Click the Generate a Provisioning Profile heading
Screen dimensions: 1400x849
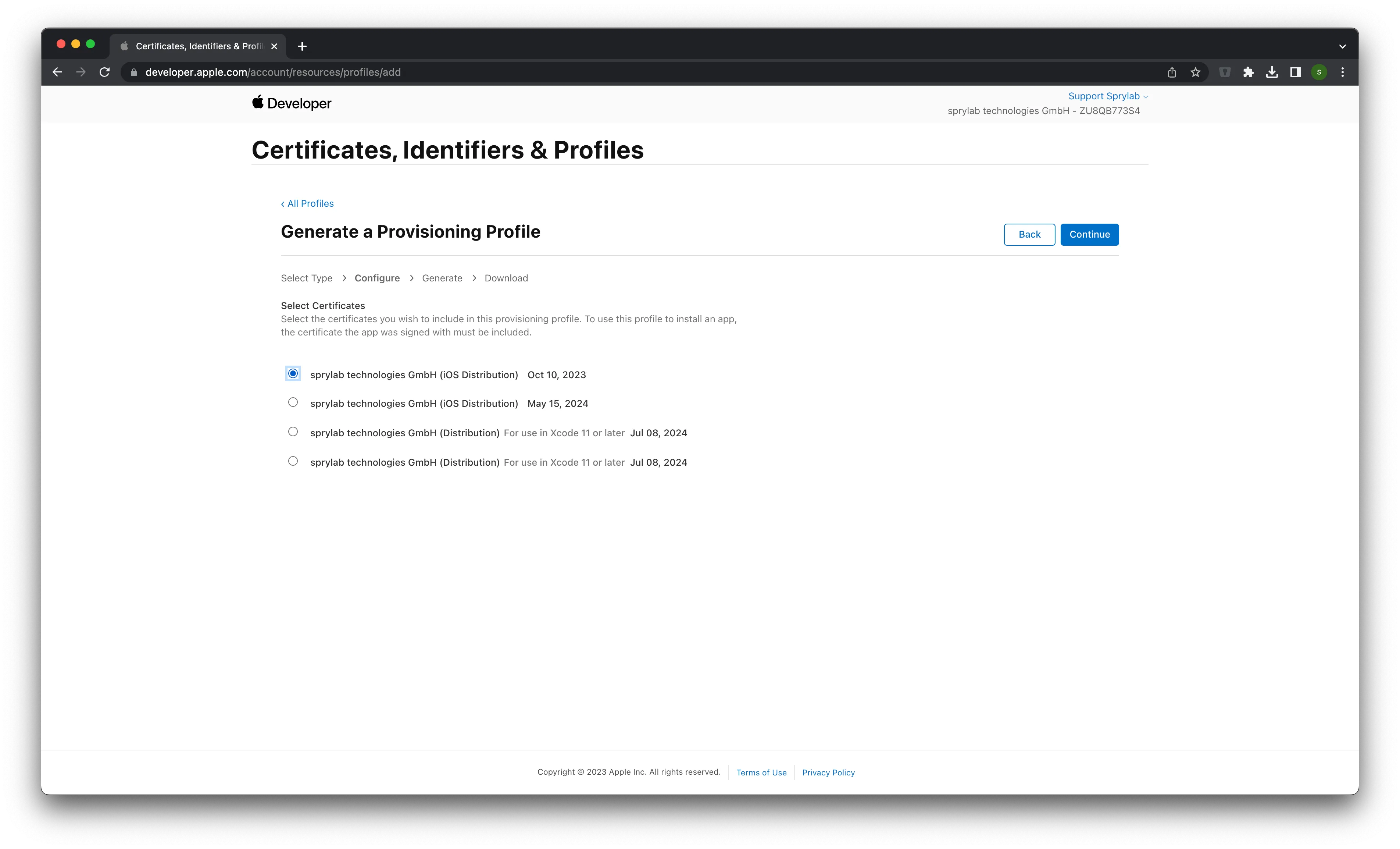click(410, 231)
